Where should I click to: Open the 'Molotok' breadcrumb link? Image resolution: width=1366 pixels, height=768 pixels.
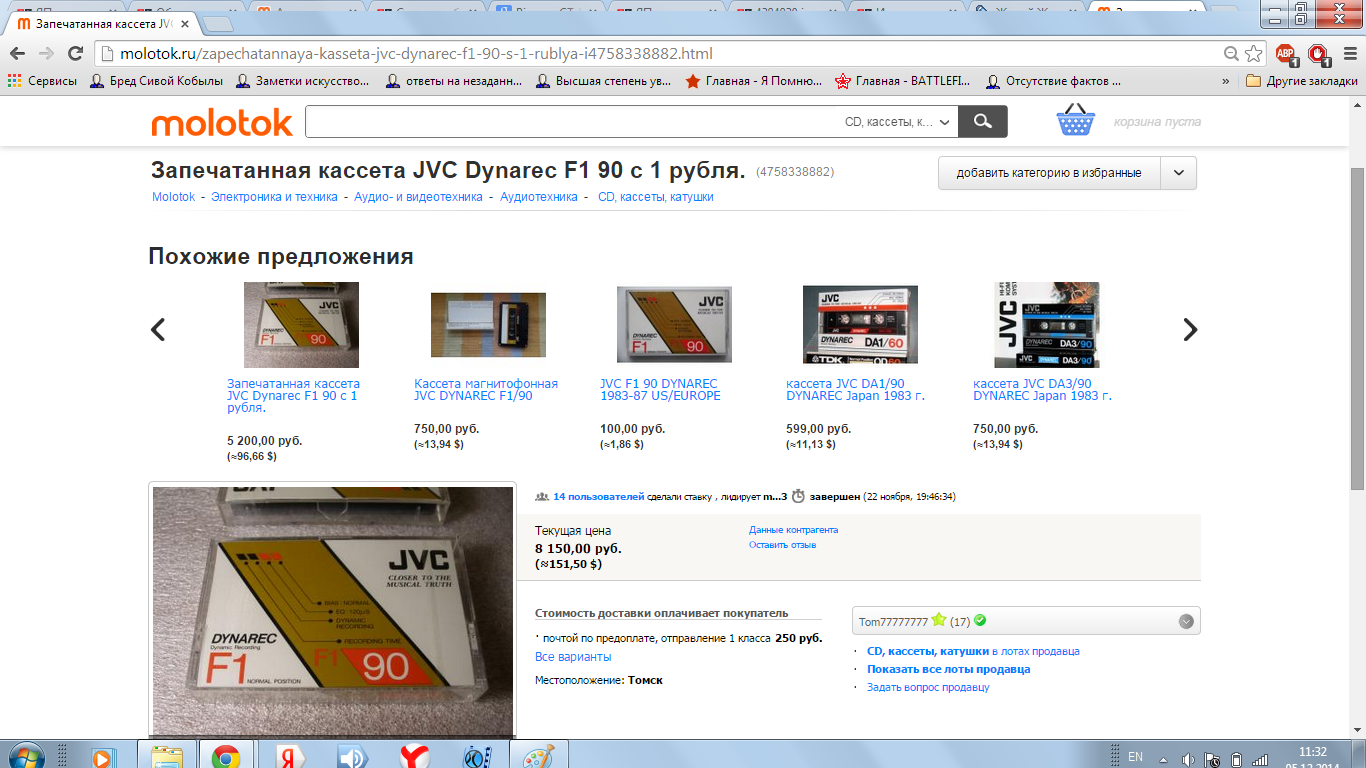174,197
